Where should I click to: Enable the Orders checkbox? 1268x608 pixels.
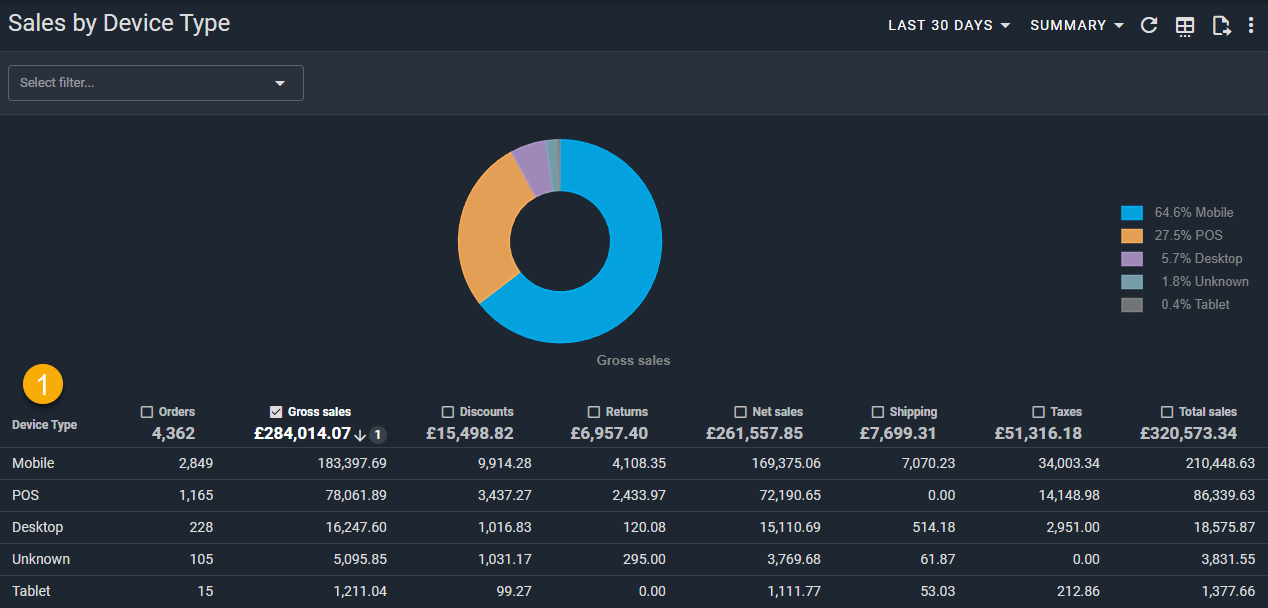pyautogui.click(x=147, y=412)
